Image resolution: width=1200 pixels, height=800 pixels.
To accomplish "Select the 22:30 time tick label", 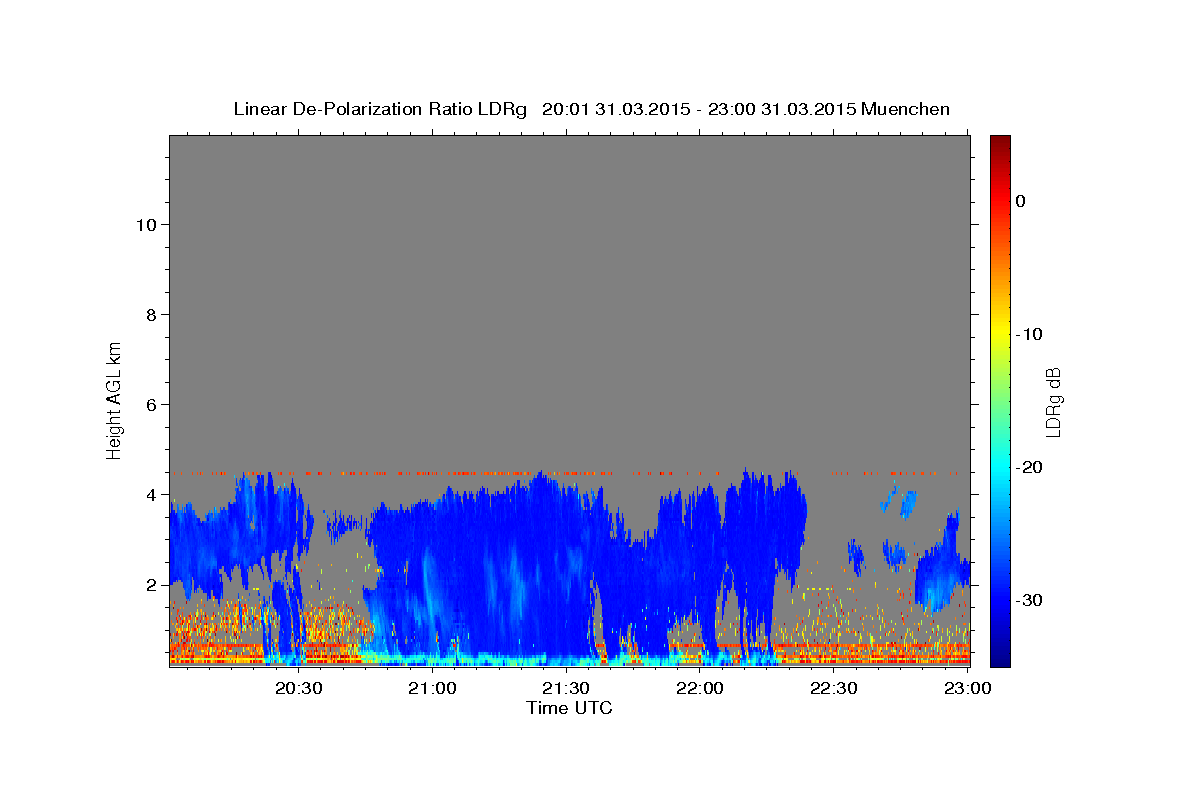I will (x=833, y=689).
